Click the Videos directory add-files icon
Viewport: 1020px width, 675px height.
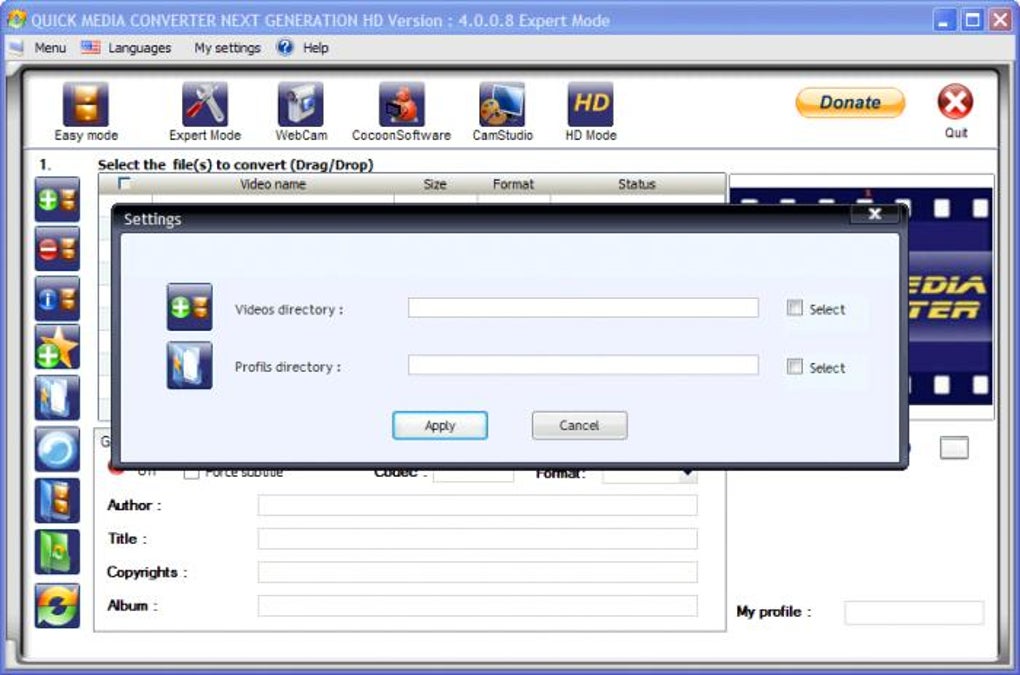tap(189, 307)
